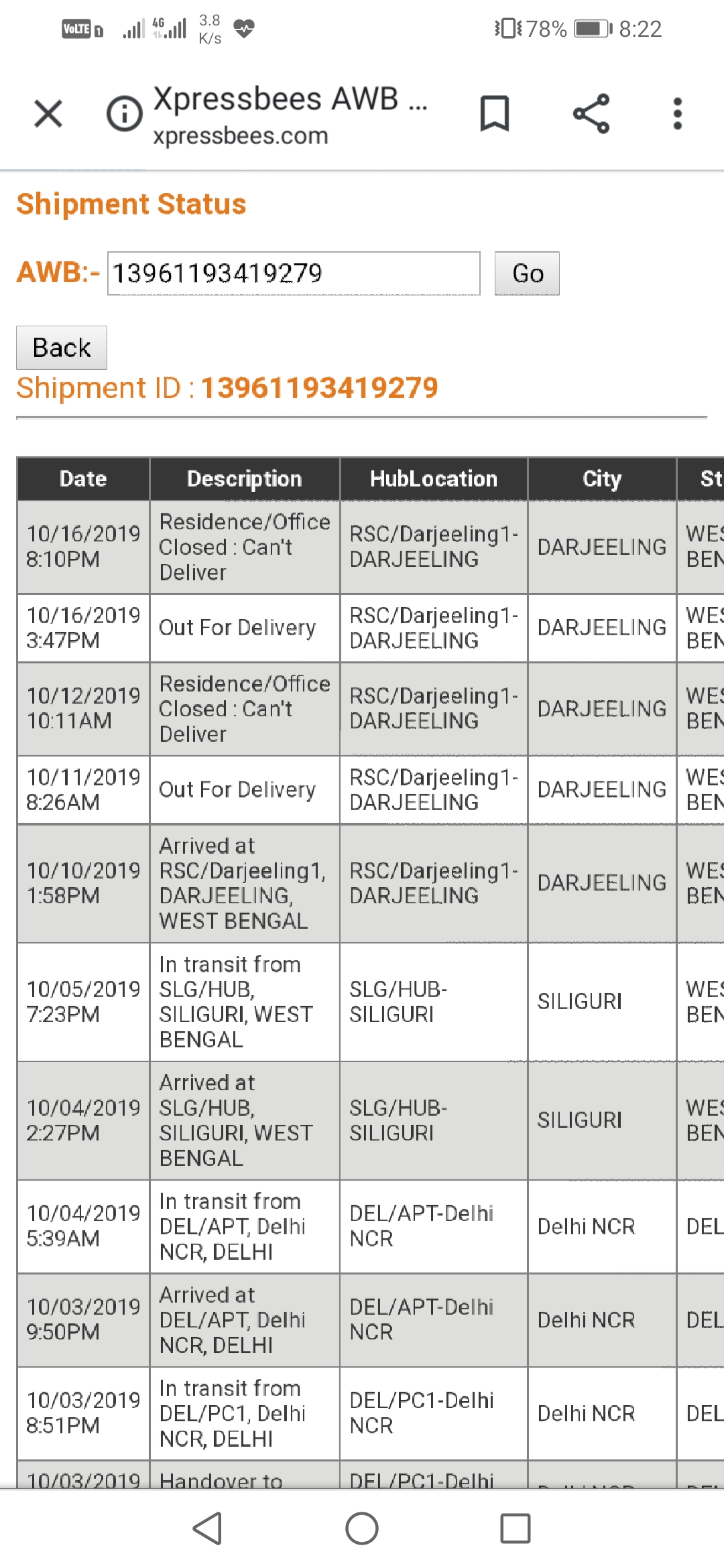Select the 10/16/2019 8:10PM date cell
Screen dimensions: 724x1568
(x=83, y=546)
